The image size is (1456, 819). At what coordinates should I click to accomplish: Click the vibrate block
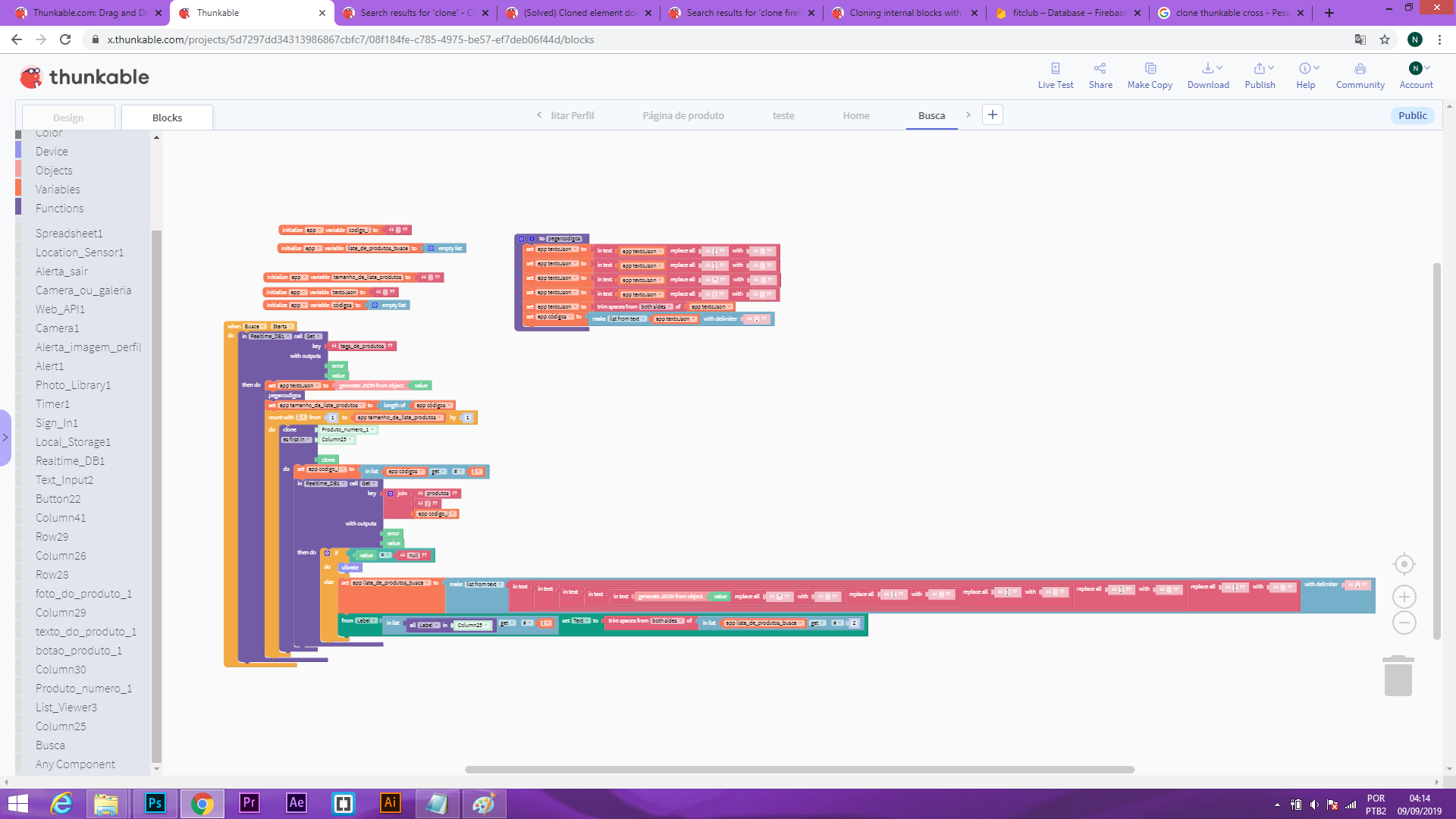350,567
